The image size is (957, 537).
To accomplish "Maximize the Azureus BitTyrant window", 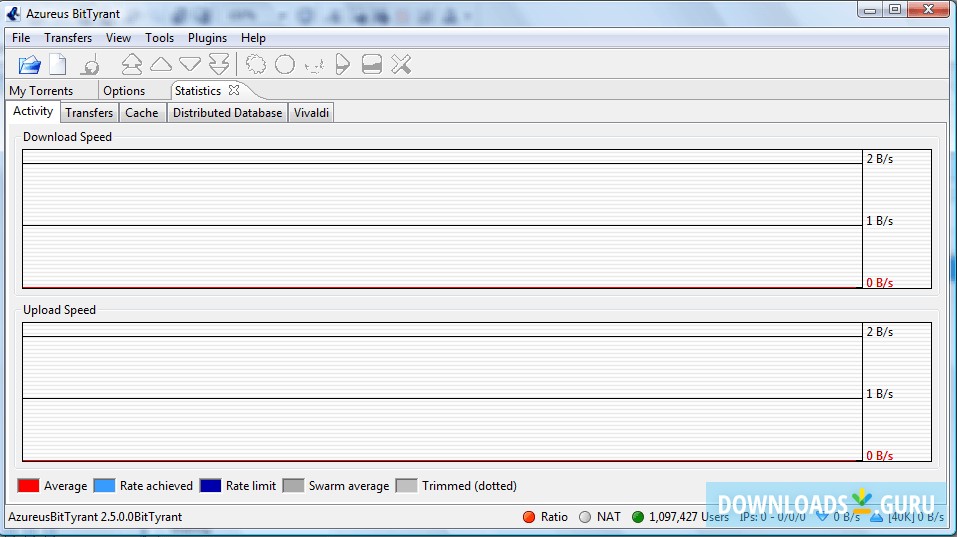I will (895, 9).
